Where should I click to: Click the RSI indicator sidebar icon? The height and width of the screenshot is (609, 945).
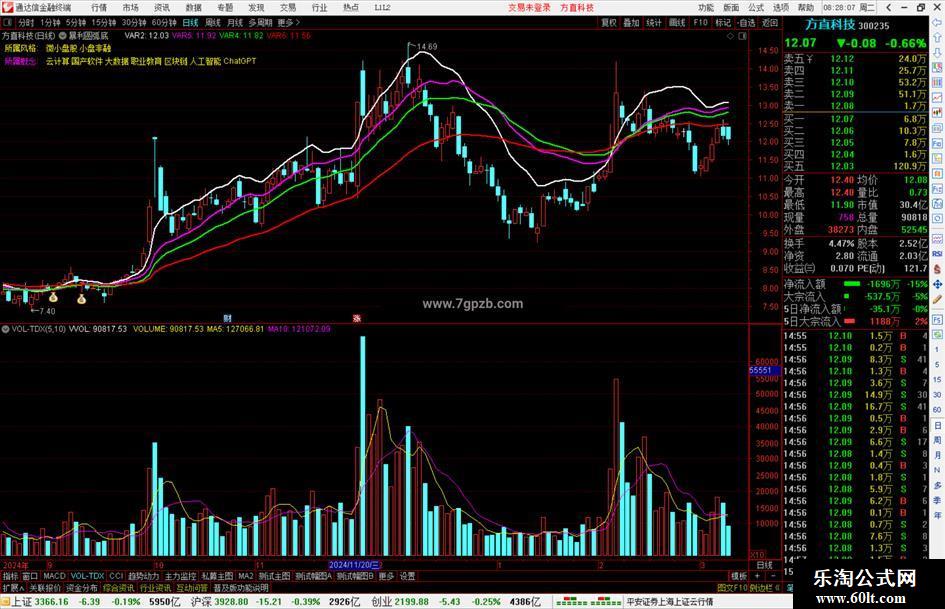937,254
